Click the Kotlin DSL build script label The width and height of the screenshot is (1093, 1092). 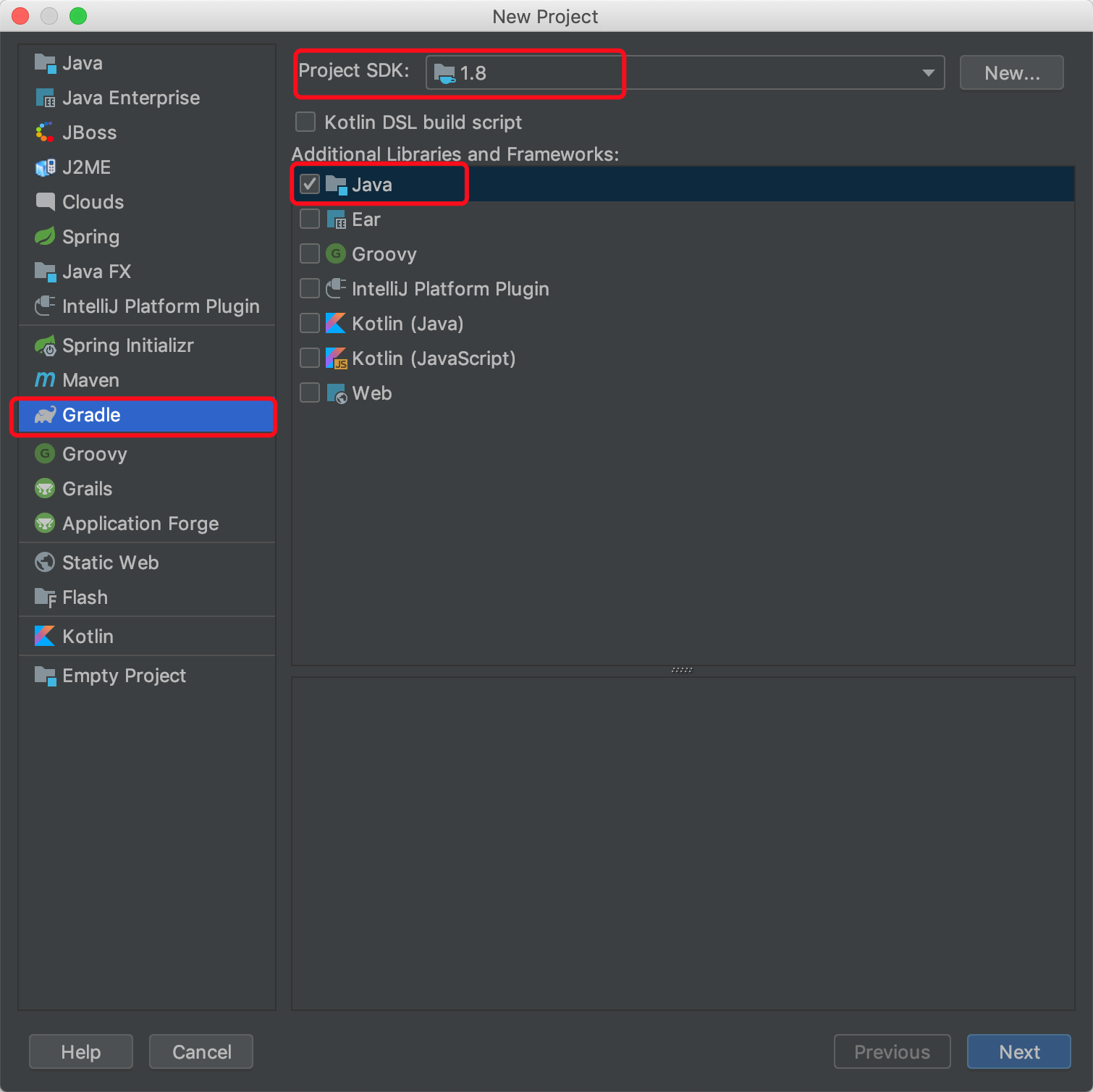423,122
